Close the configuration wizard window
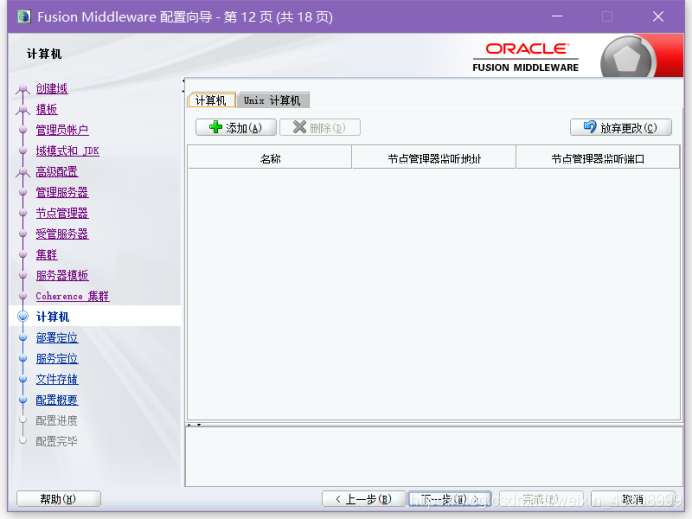Image resolution: width=692 pixels, height=519 pixels. [x=658, y=17]
